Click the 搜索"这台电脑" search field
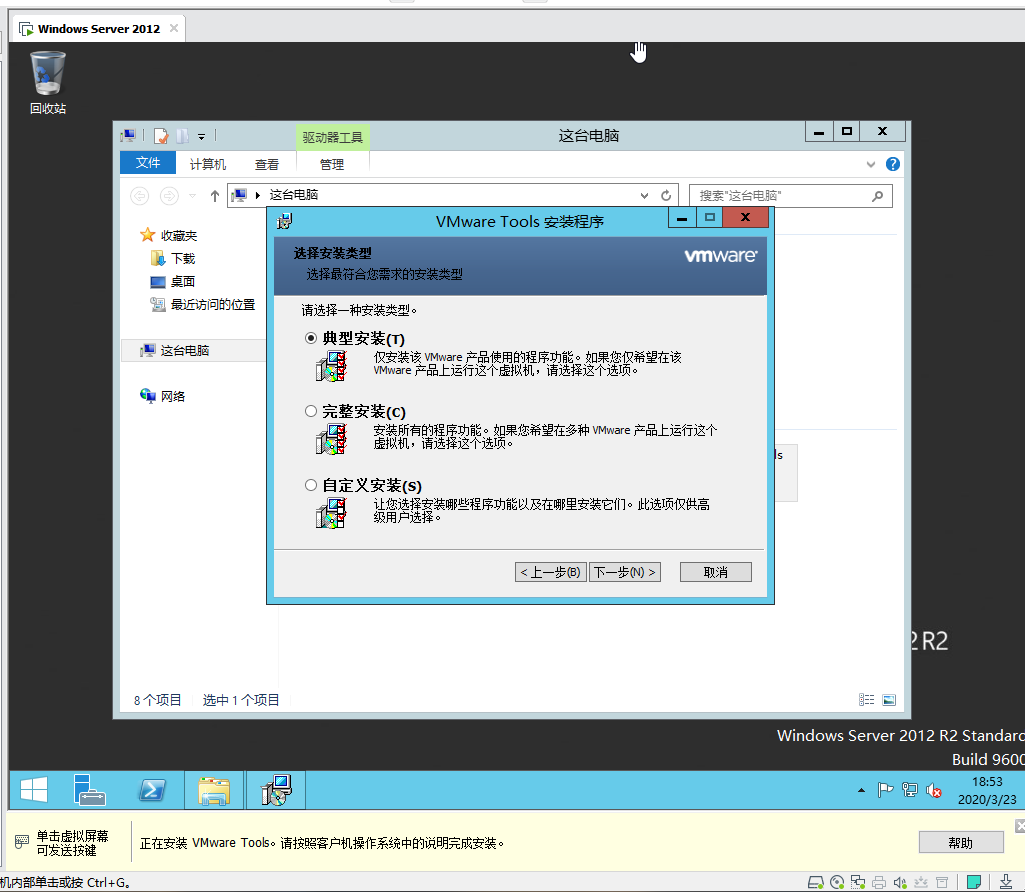The width and height of the screenshot is (1025, 892). (x=780, y=196)
